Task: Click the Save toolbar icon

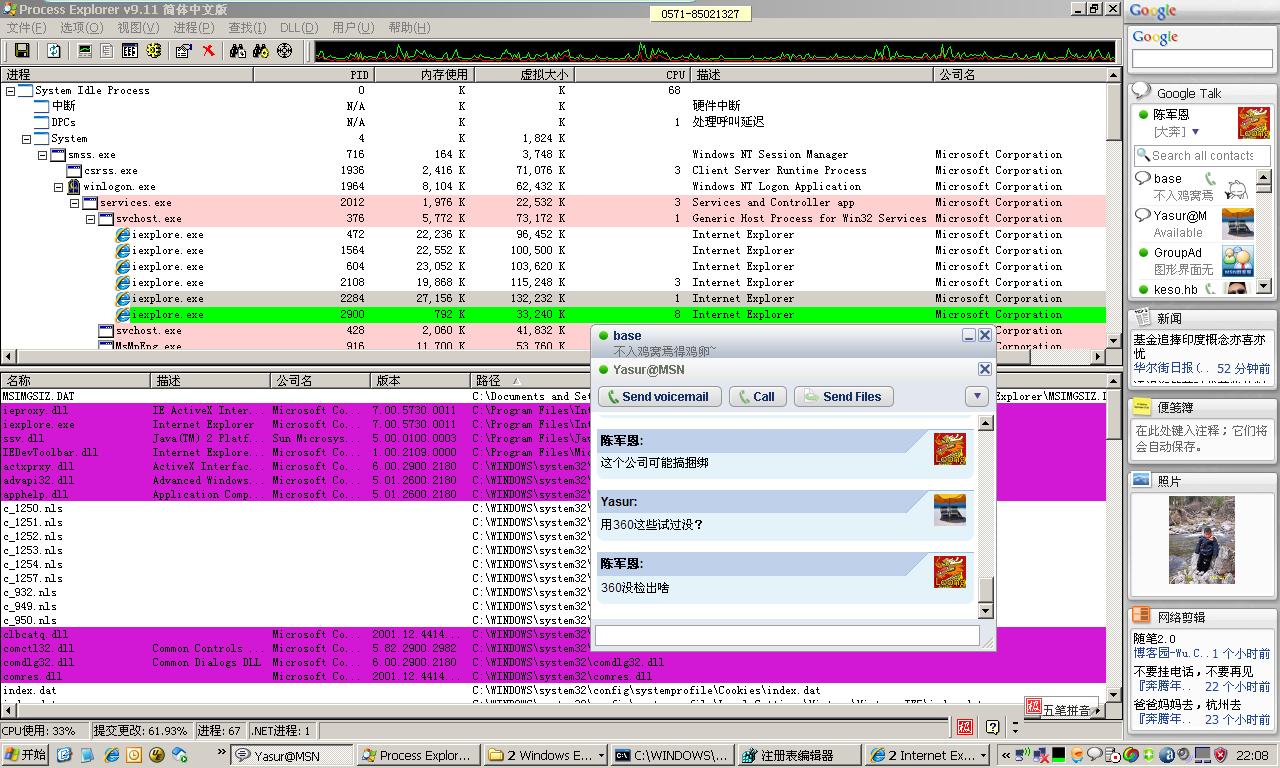Action: 21,51
